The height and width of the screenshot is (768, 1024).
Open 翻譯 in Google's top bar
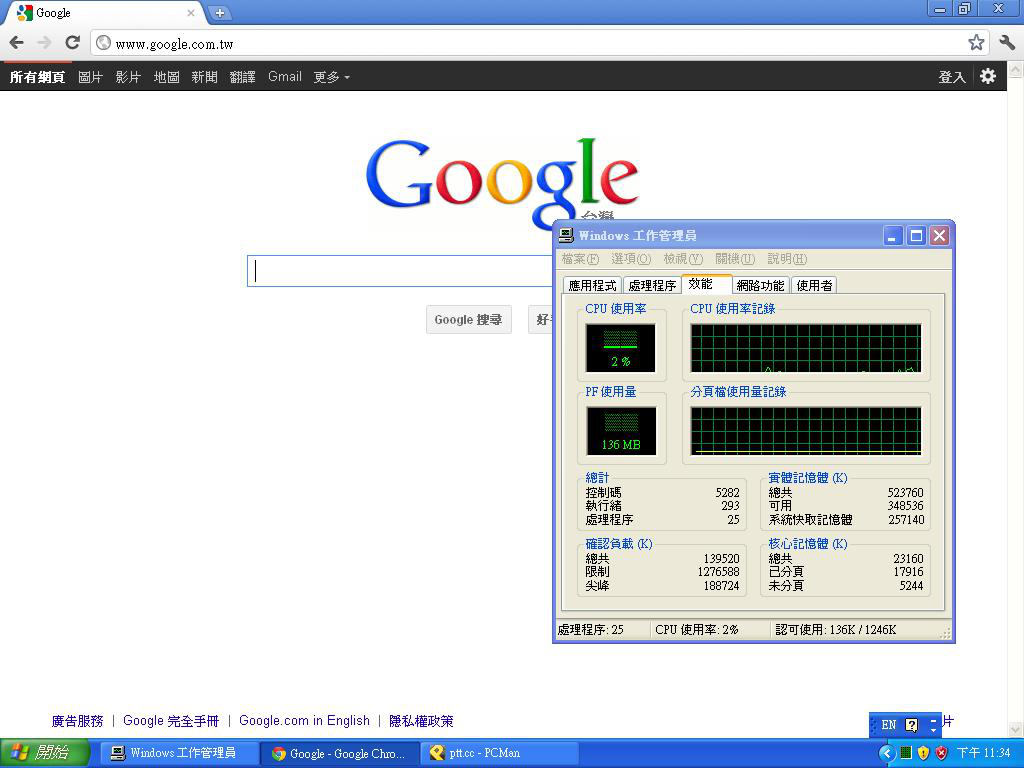click(242, 77)
